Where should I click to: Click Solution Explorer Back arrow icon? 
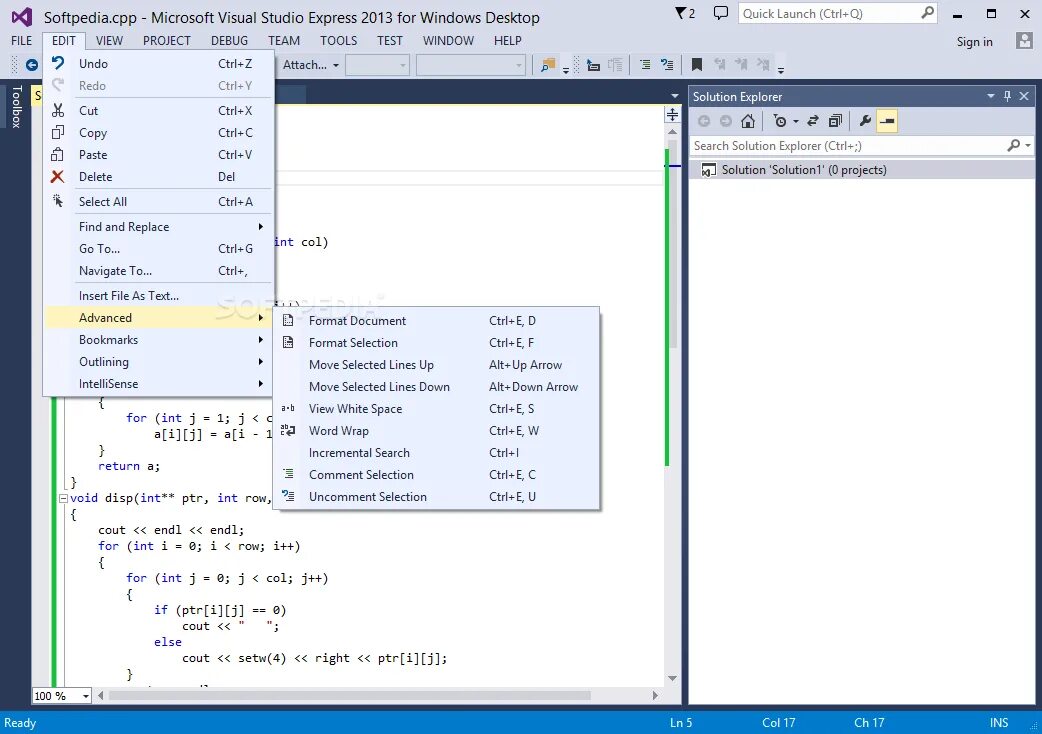coord(704,121)
